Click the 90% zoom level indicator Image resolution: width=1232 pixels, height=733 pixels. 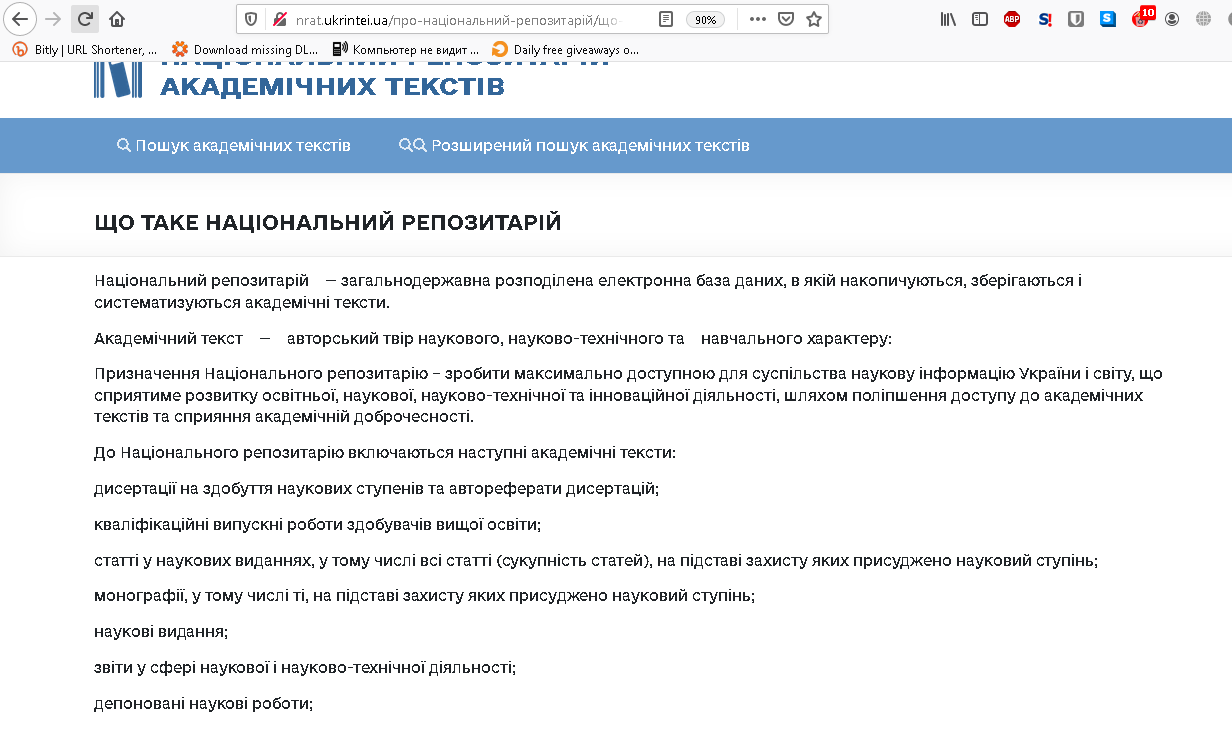pos(705,19)
